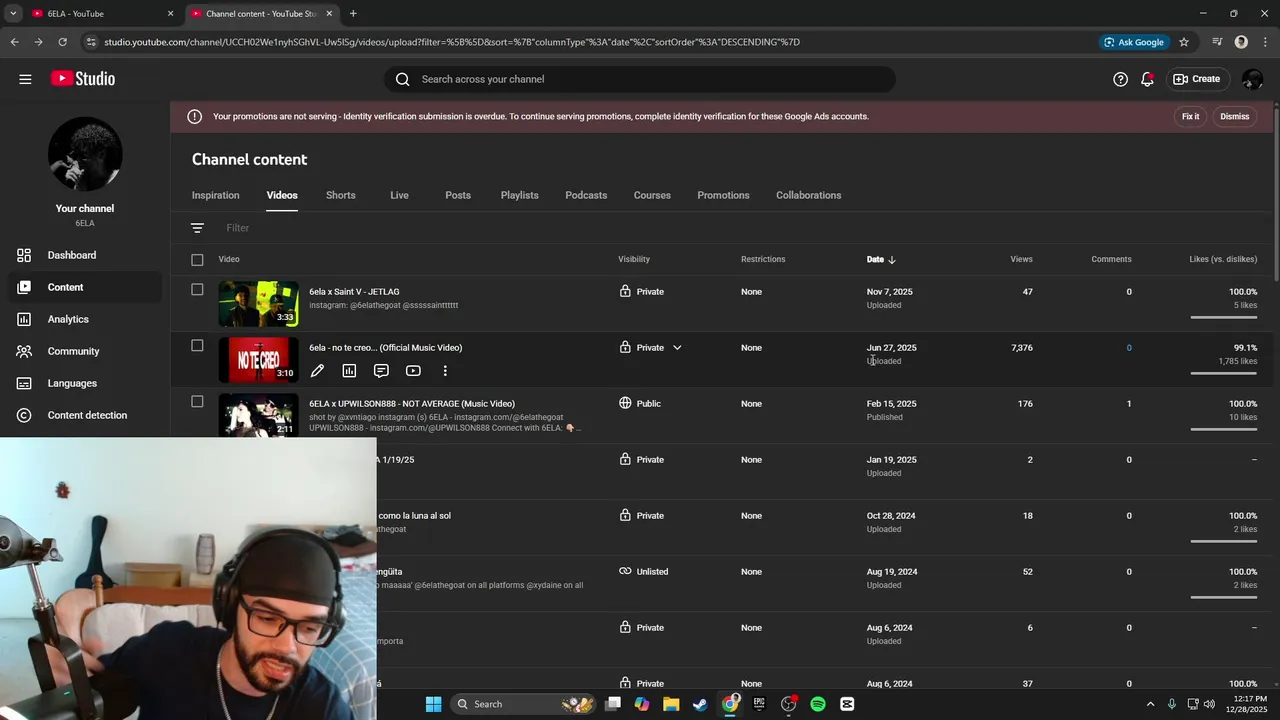
Task: Select the NOT AVERAGE video checkbox
Action: (x=197, y=402)
